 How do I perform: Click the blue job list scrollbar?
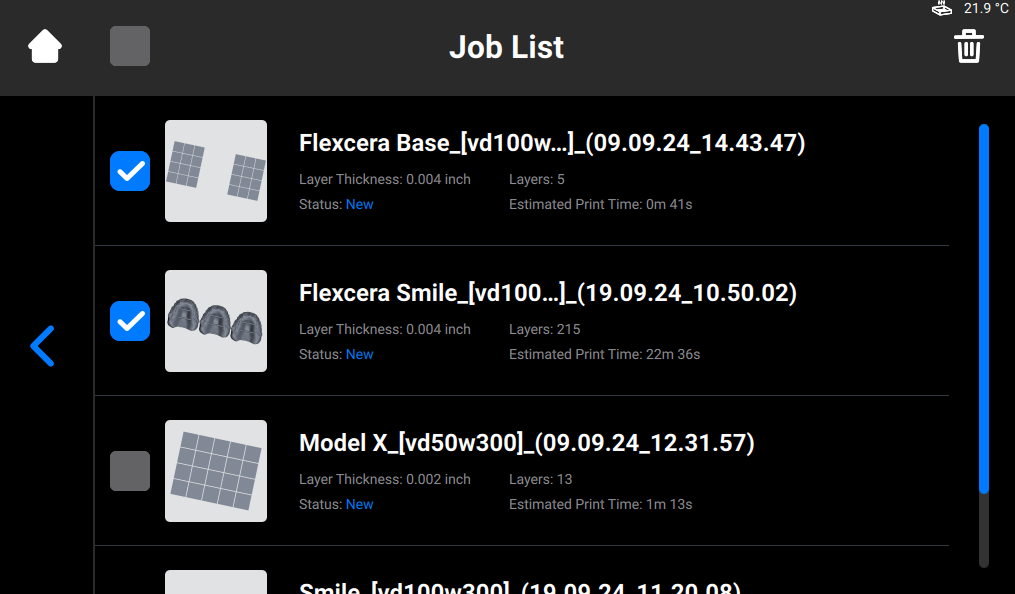click(x=984, y=308)
